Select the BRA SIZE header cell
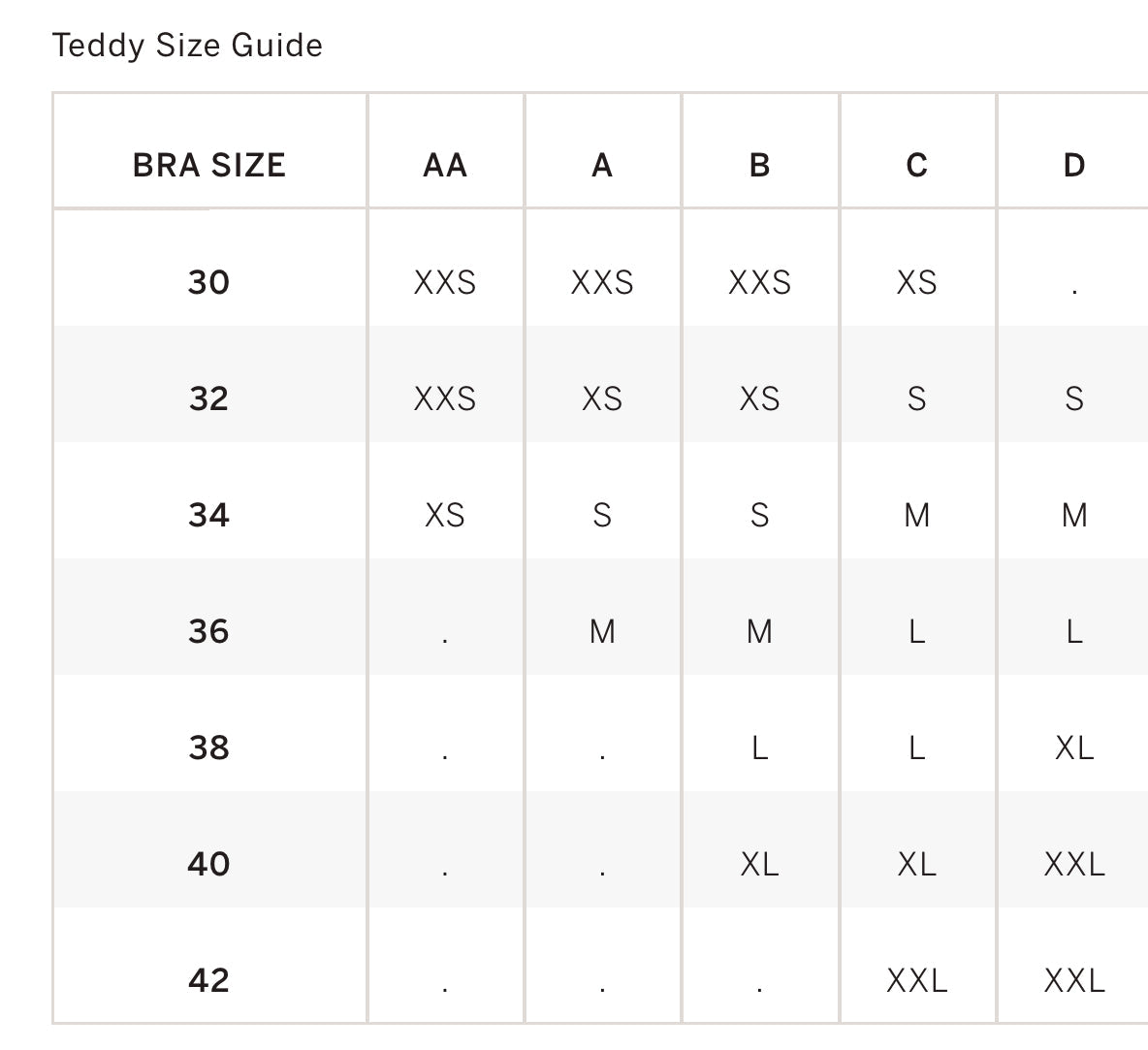This screenshot has width=1148, height=1050. tap(209, 166)
